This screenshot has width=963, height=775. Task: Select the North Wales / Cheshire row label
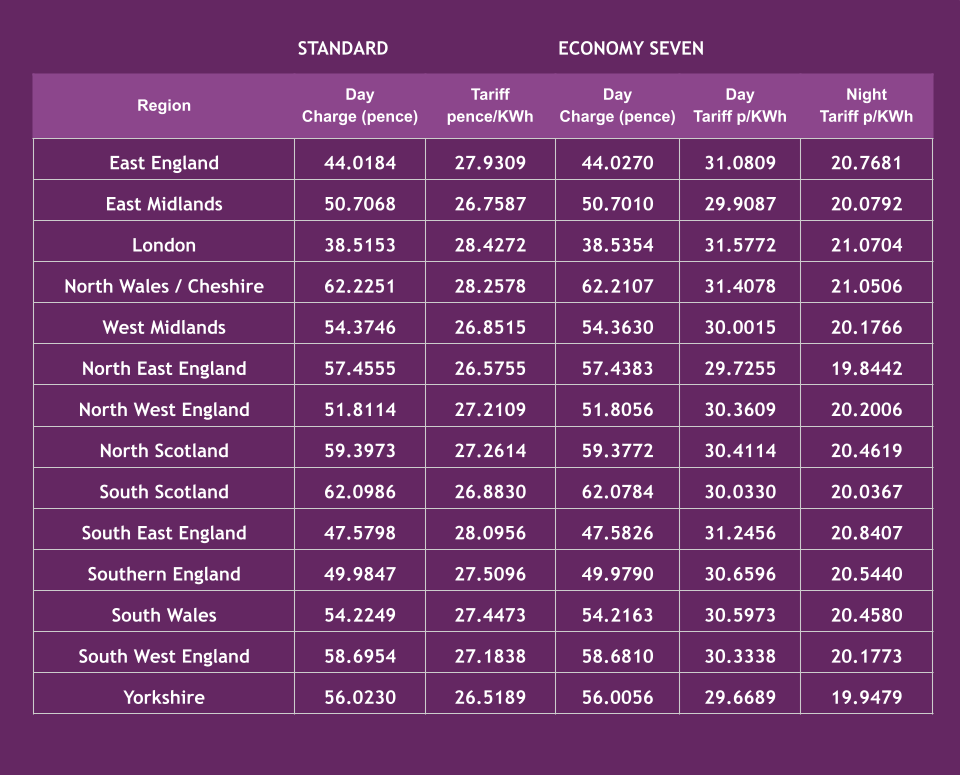[x=164, y=286]
